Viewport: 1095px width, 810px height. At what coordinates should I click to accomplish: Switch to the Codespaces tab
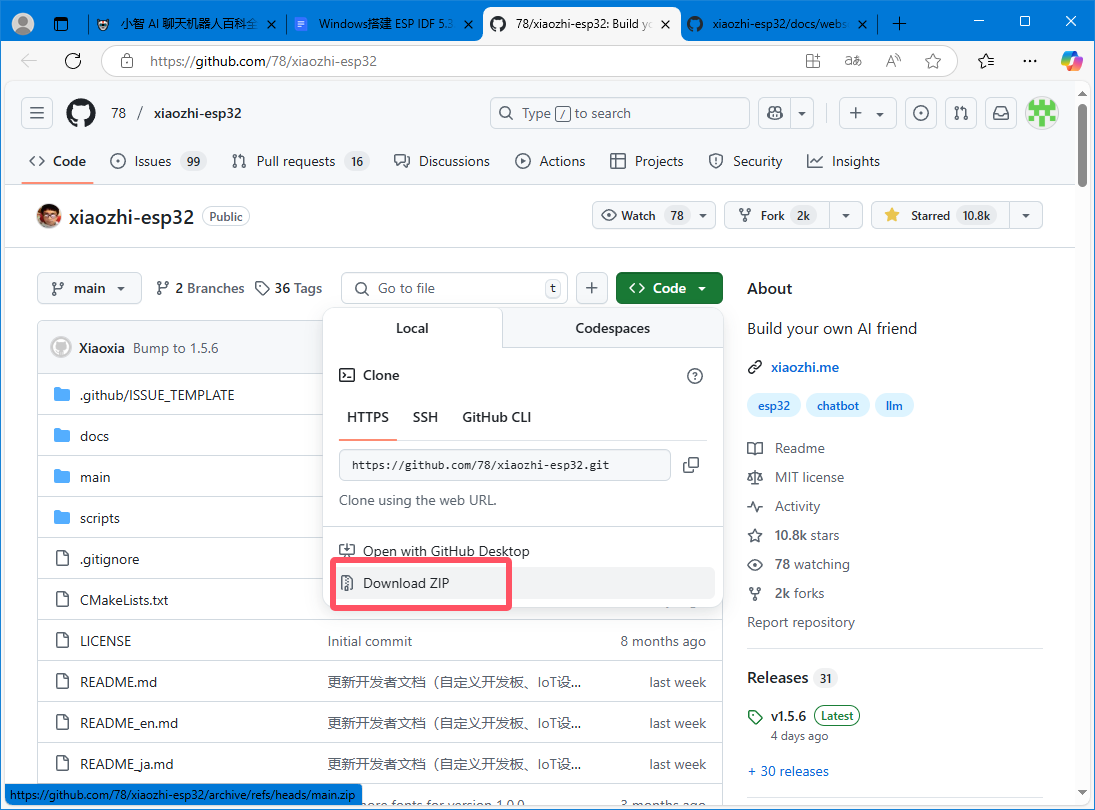pos(612,328)
